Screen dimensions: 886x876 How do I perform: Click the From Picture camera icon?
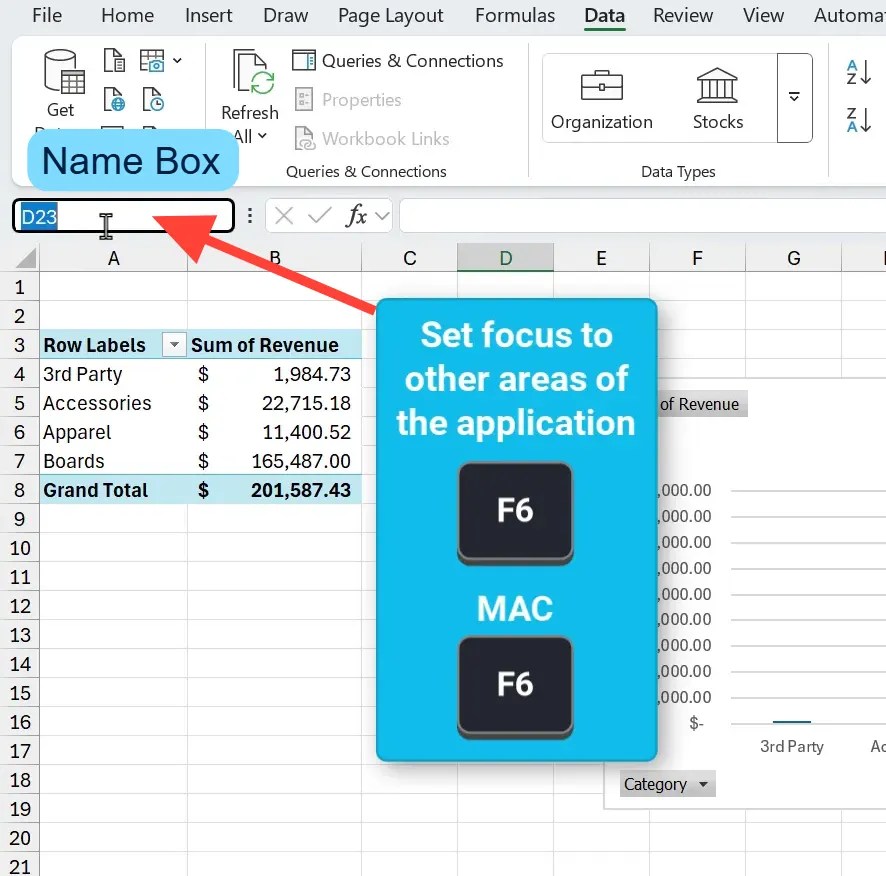click(x=152, y=60)
